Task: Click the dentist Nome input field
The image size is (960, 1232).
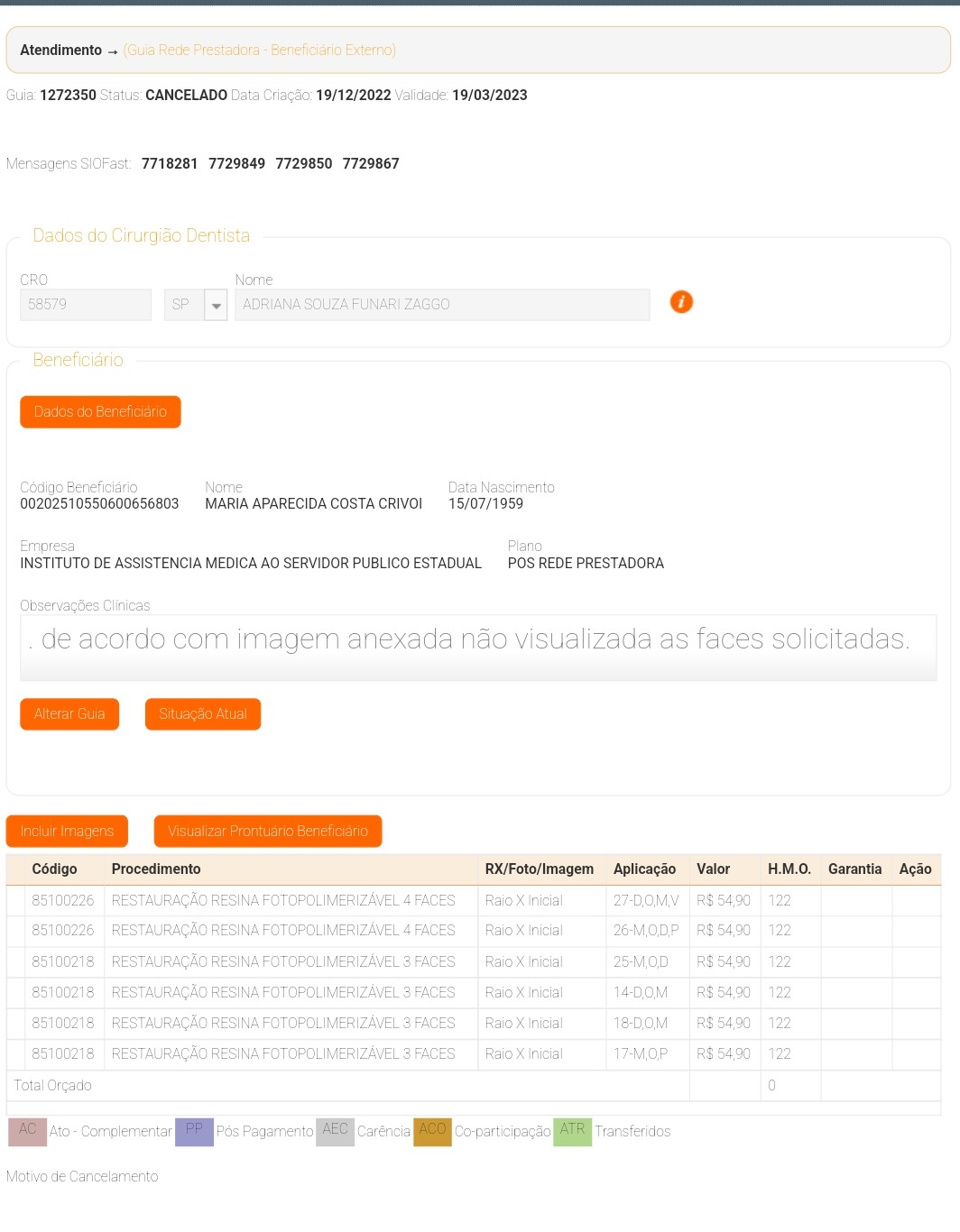Action: [x=441, y=305]
